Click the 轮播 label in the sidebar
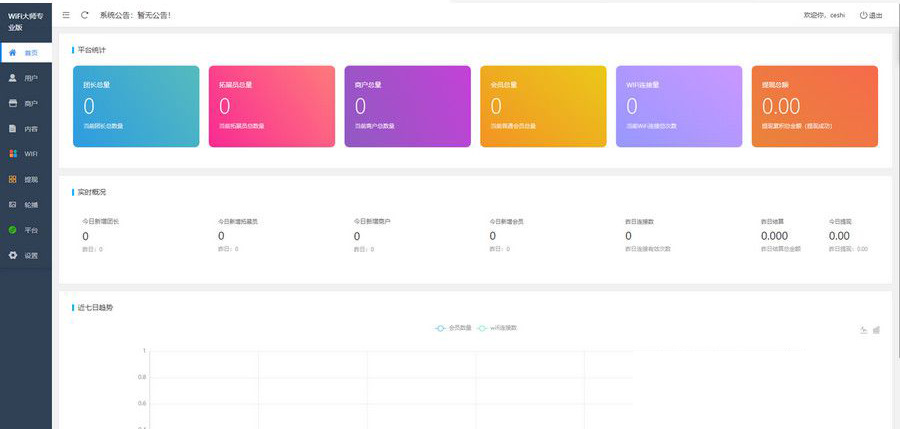Image resolution: width=900 pixels, height=429 pixels. pyautogui.click(x=31, y=205)
